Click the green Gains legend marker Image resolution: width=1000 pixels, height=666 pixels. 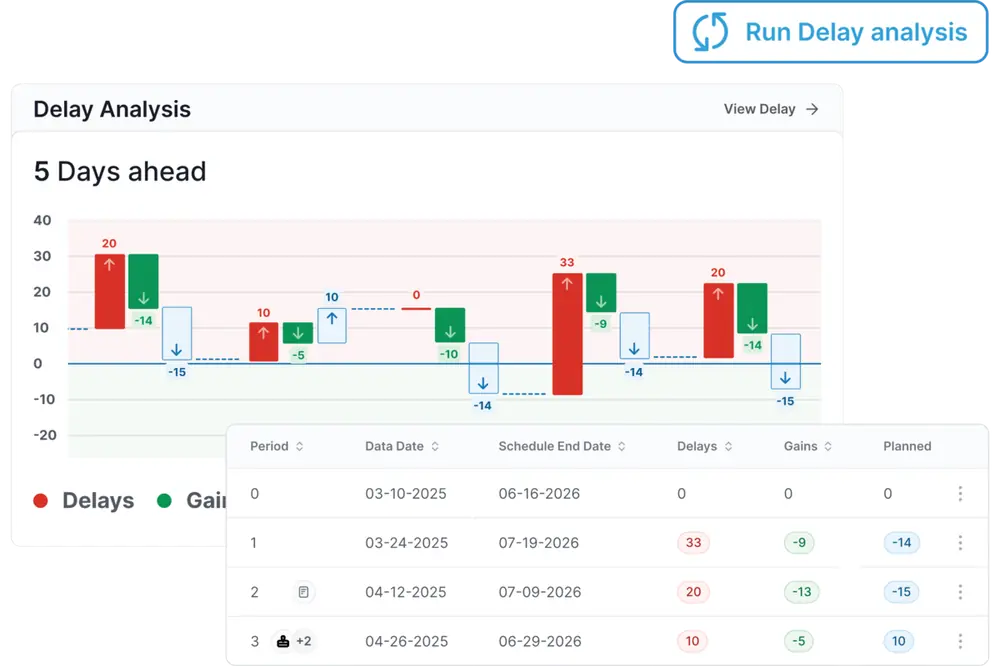click(x=165, y=501)
